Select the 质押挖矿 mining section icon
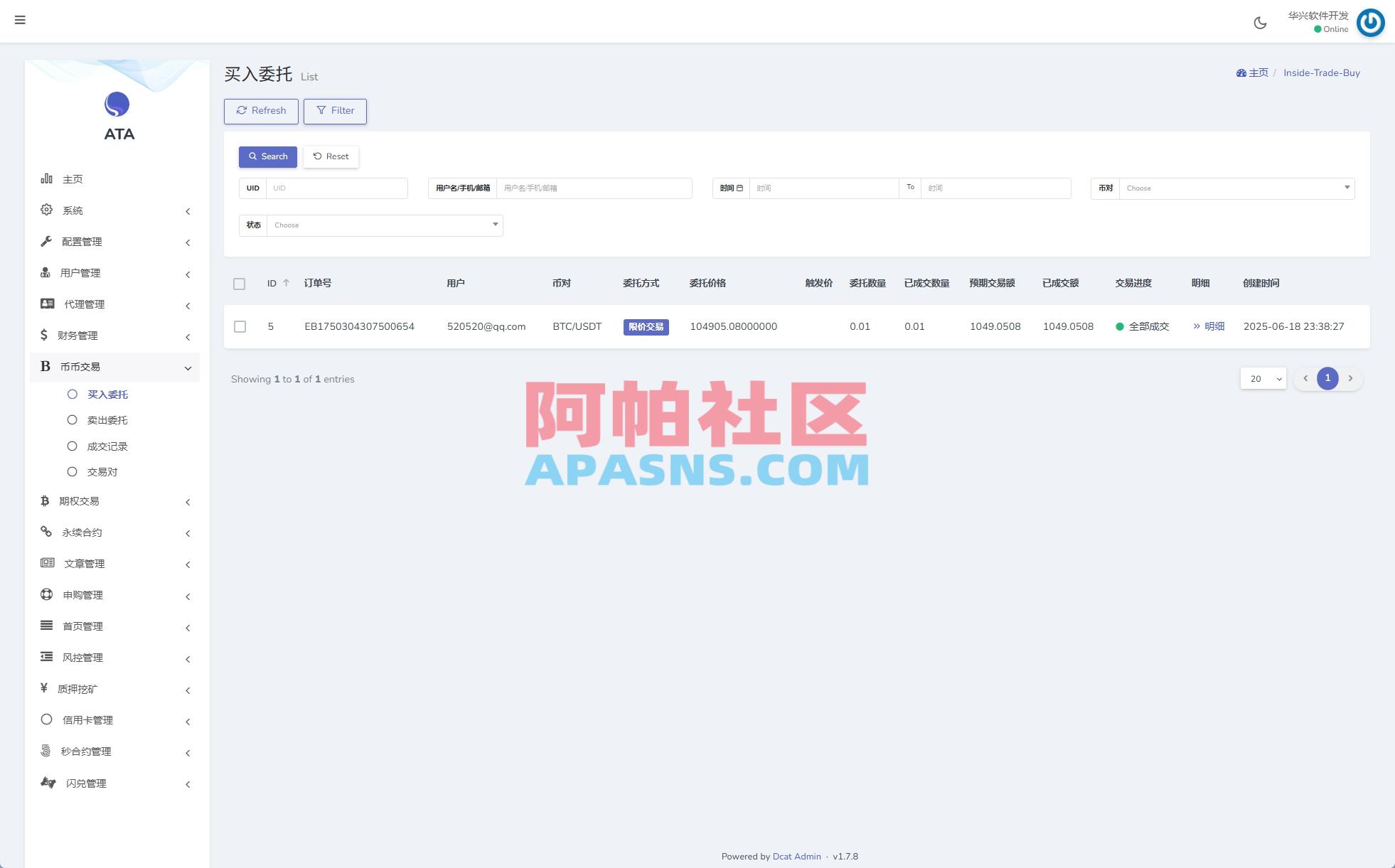The width and height of the screenshot is (1395, 868). [46, 688]
